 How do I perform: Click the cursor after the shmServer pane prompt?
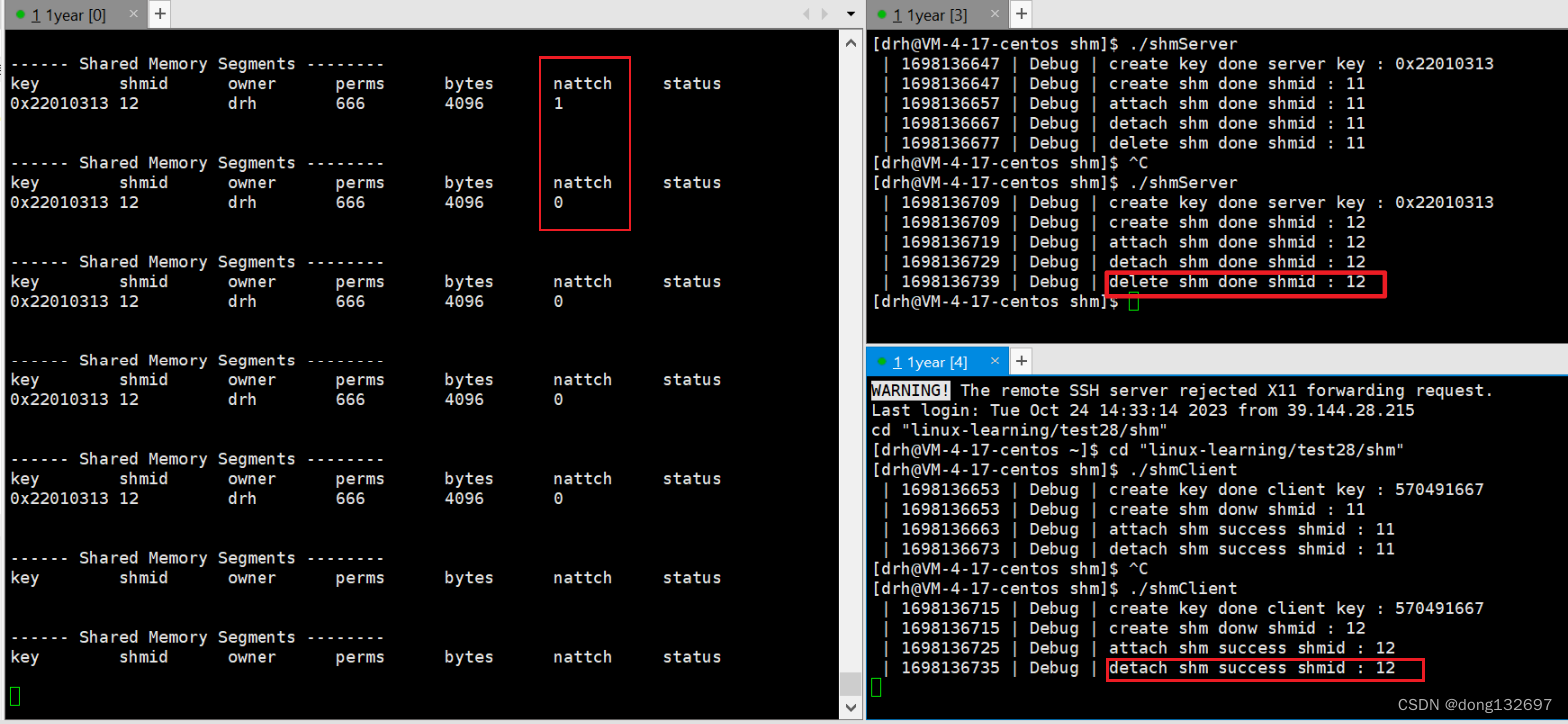pos(1134,302)
